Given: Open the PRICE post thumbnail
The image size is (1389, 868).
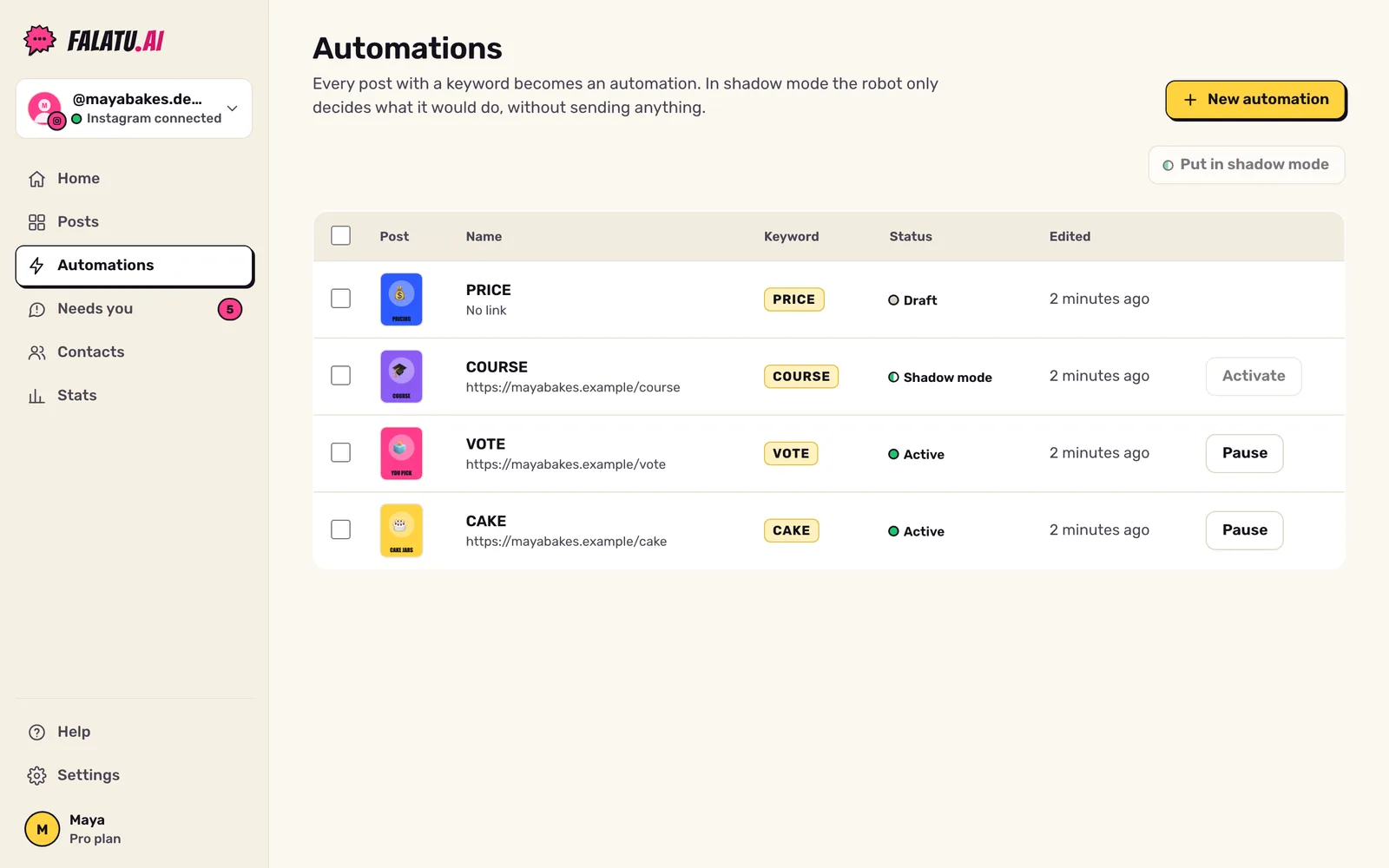Looking at the screenshot, I should pos(401,299).
